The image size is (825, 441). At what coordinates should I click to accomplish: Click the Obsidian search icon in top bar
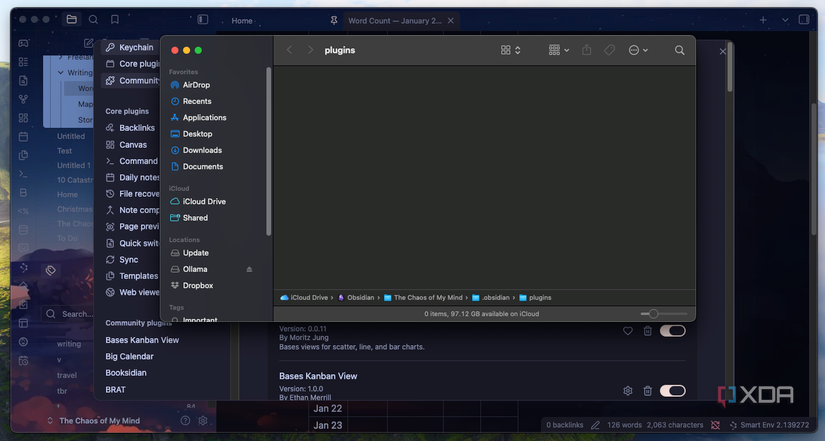pyautogui.click(x=93, y=19)
